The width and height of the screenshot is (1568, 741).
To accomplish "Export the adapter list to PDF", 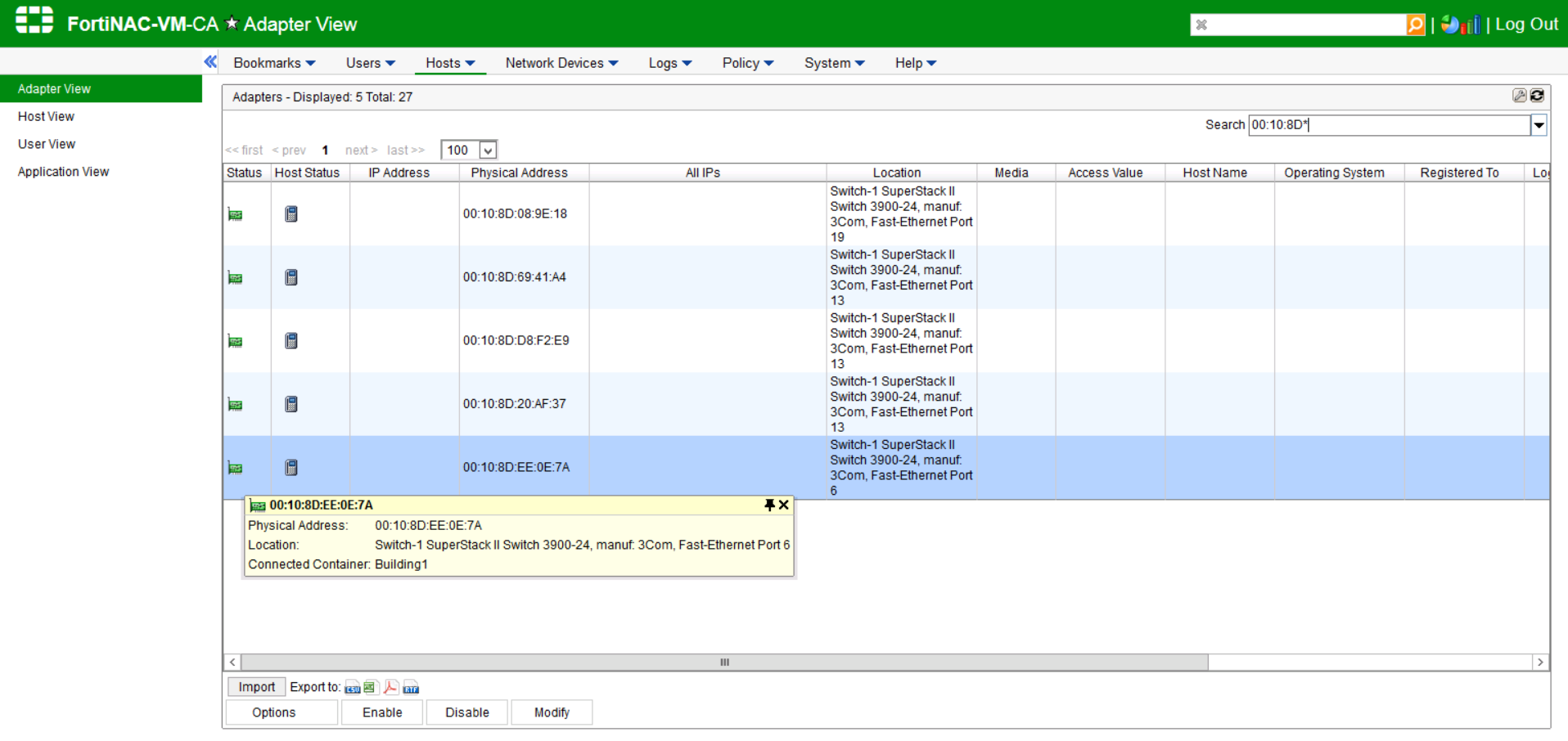I will (391, 688).
